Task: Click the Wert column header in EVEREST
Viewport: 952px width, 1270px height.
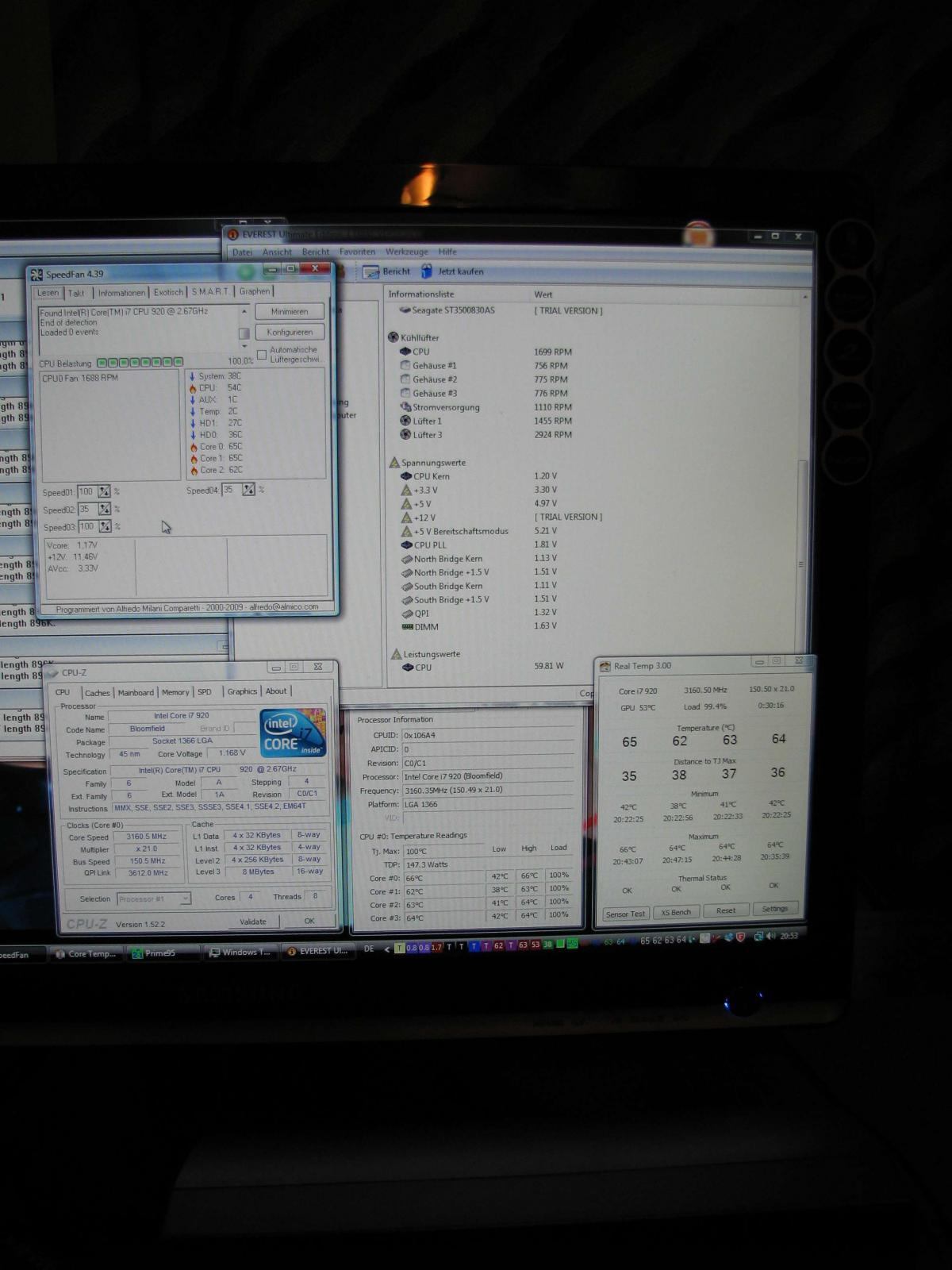Action: [543, 294]
